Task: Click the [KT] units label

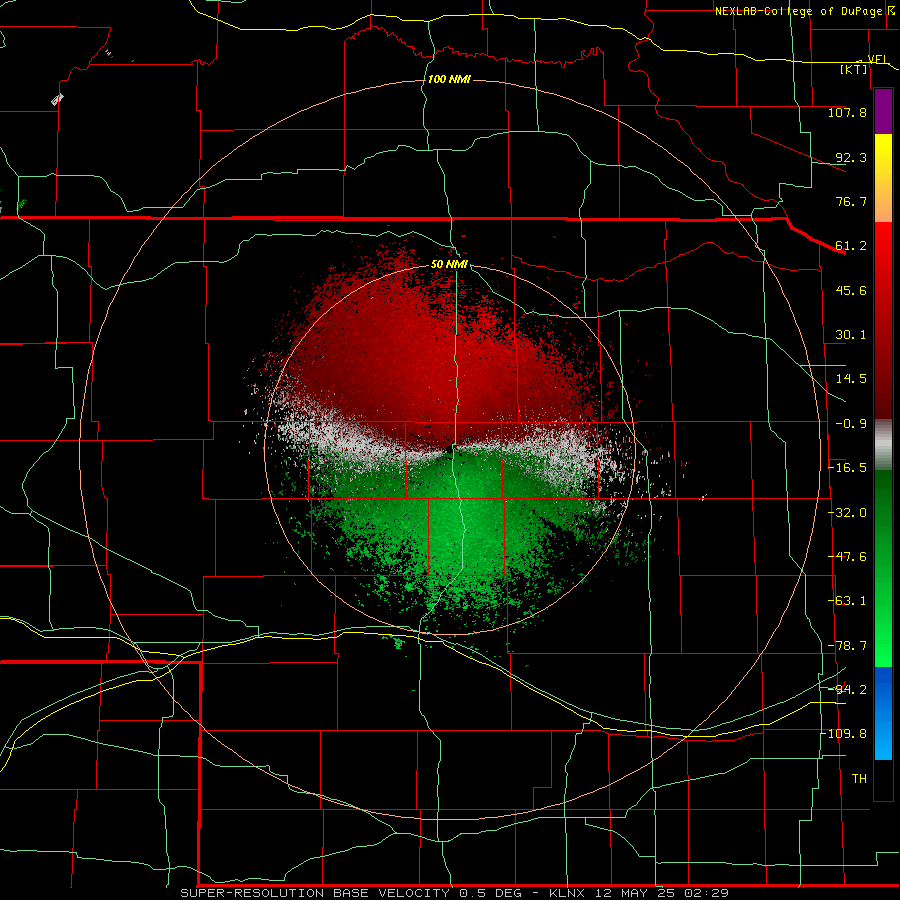Action: 854,69
